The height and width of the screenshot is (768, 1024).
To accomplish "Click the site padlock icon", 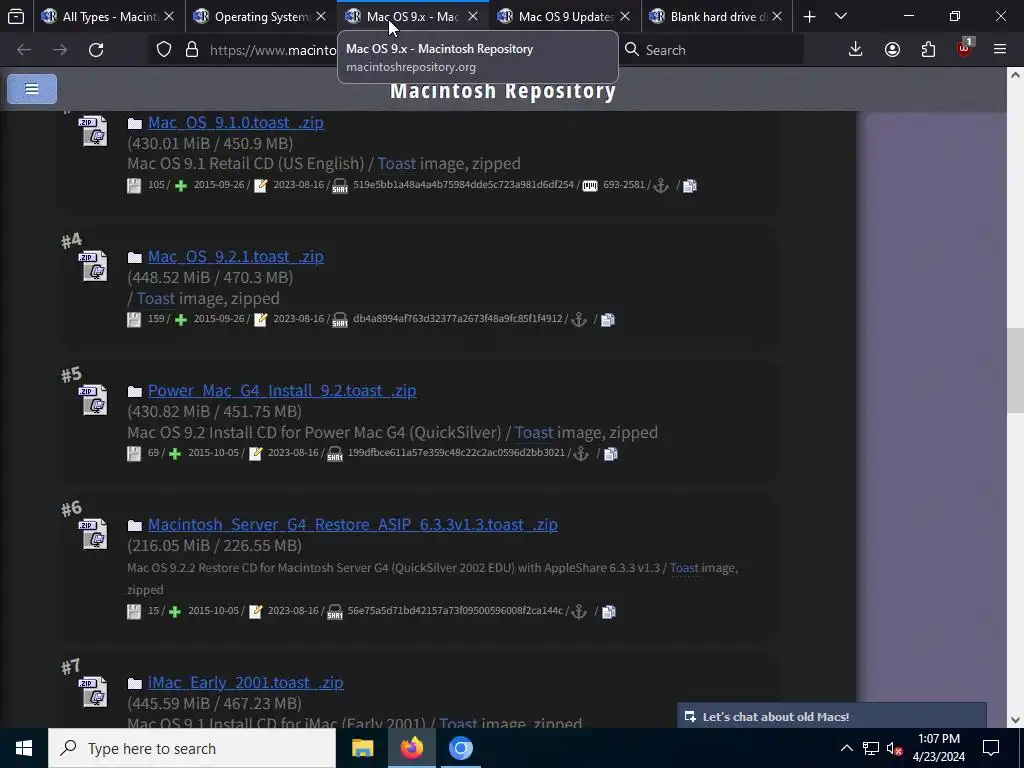I will (x=191, y=50).
